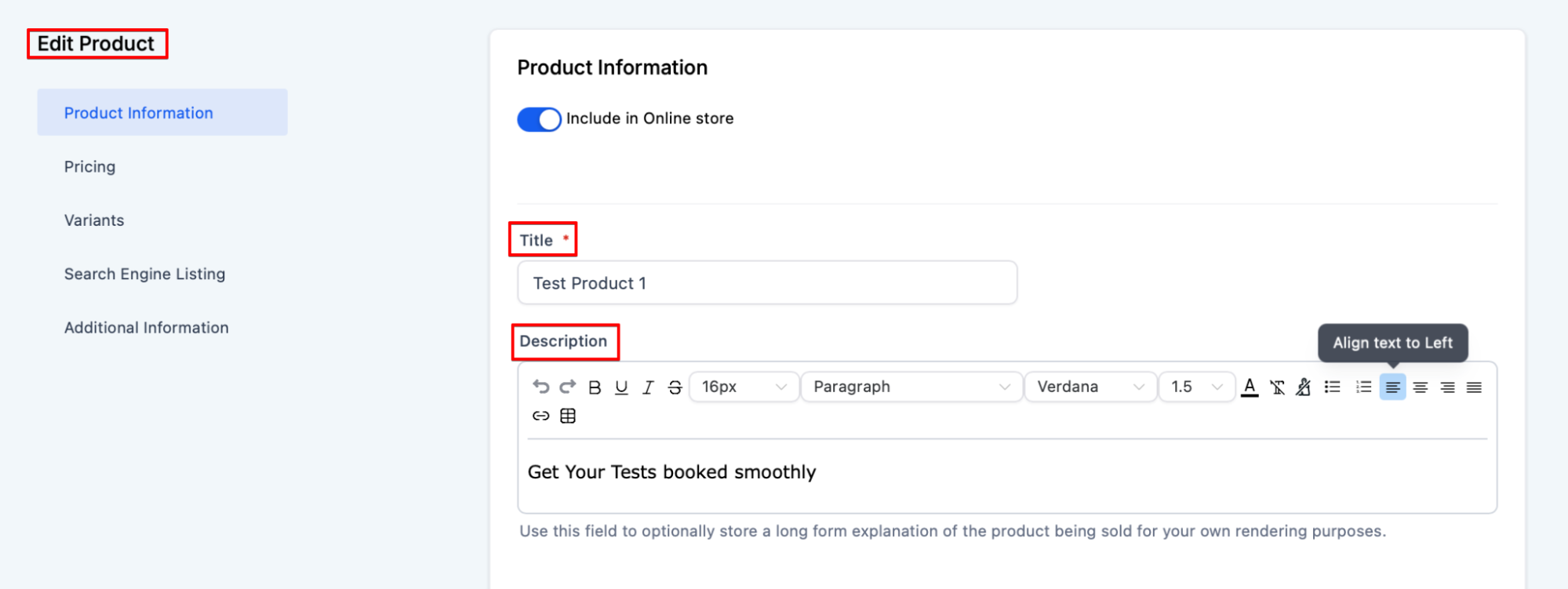Open the text color picker

(1250, 387)
